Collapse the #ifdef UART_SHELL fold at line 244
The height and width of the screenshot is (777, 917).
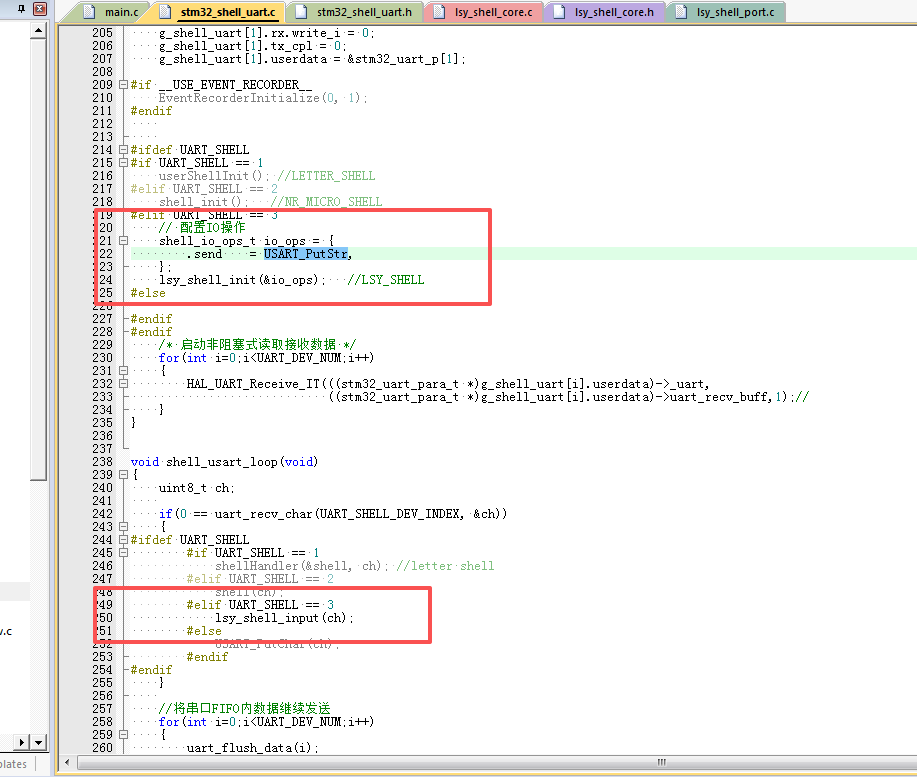[123, 540]
